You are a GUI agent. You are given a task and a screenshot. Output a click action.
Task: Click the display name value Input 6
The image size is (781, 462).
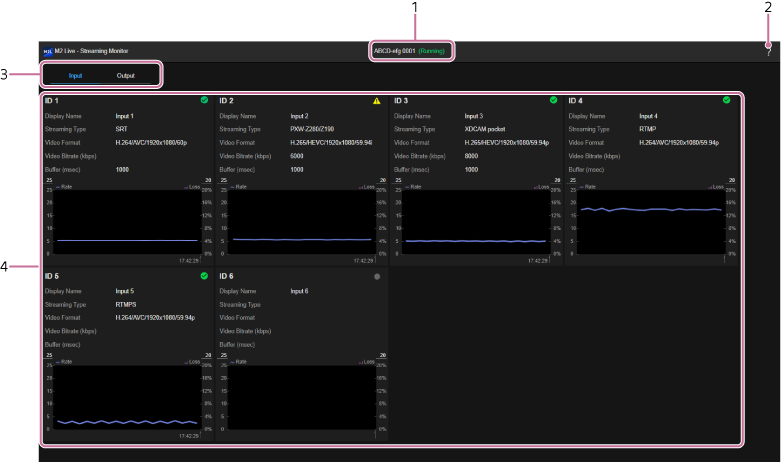[x=299, y=291]
